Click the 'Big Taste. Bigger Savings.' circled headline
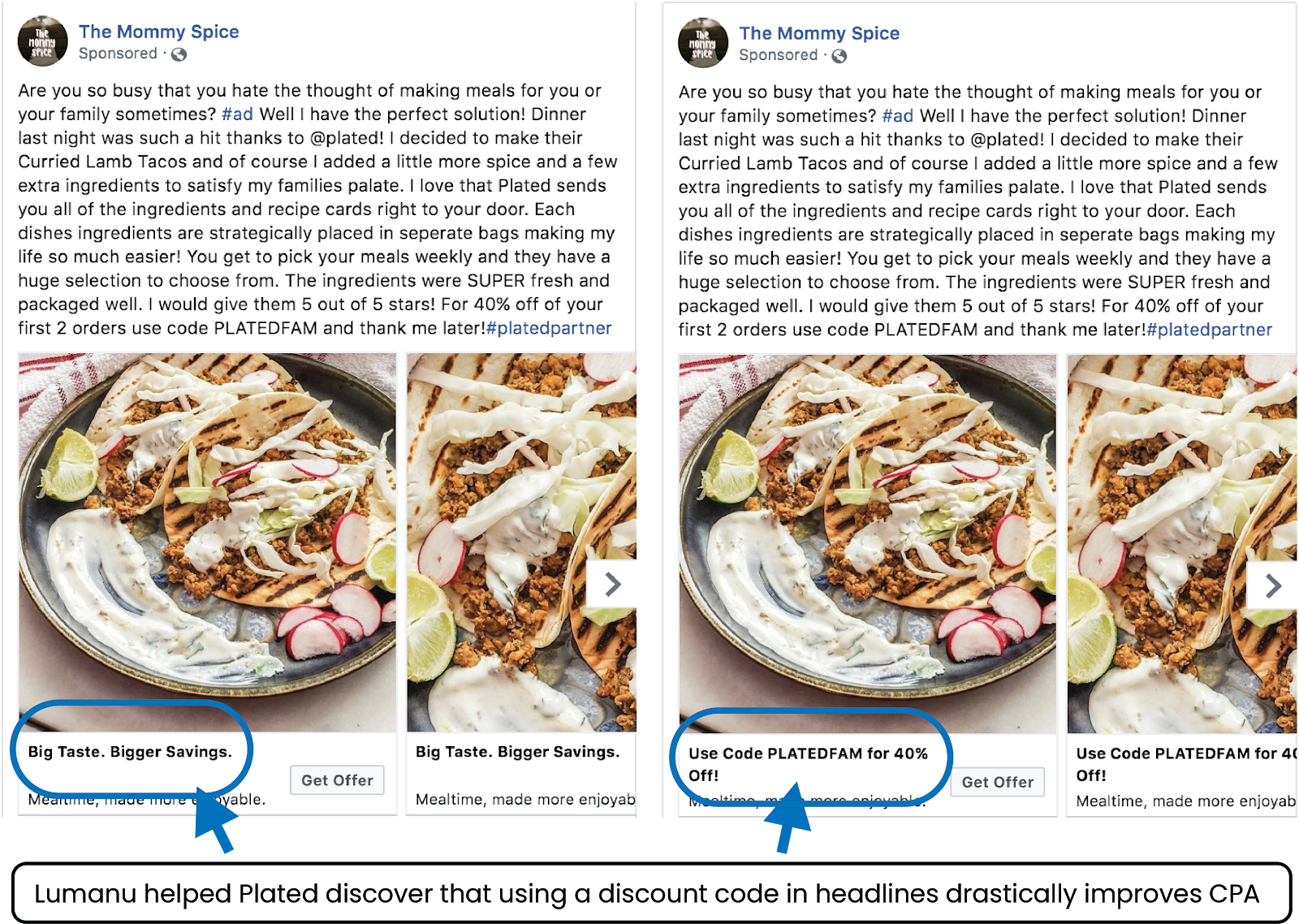 pyautogui.click(x=130, y=752)
